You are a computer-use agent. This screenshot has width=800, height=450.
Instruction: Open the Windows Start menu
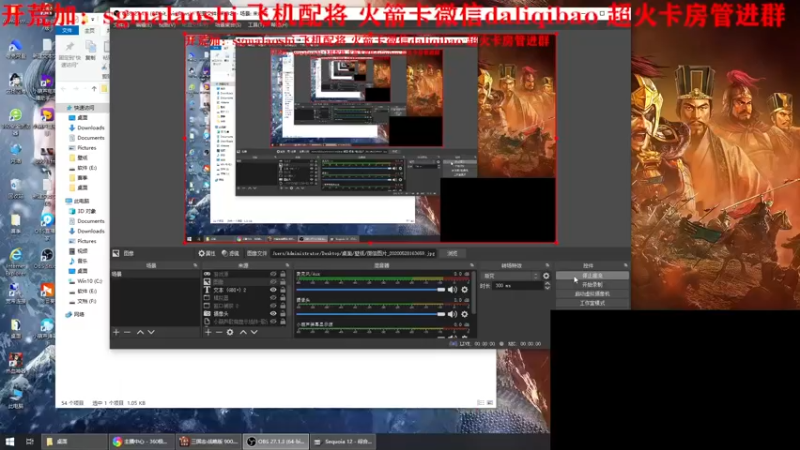point(10,441)
